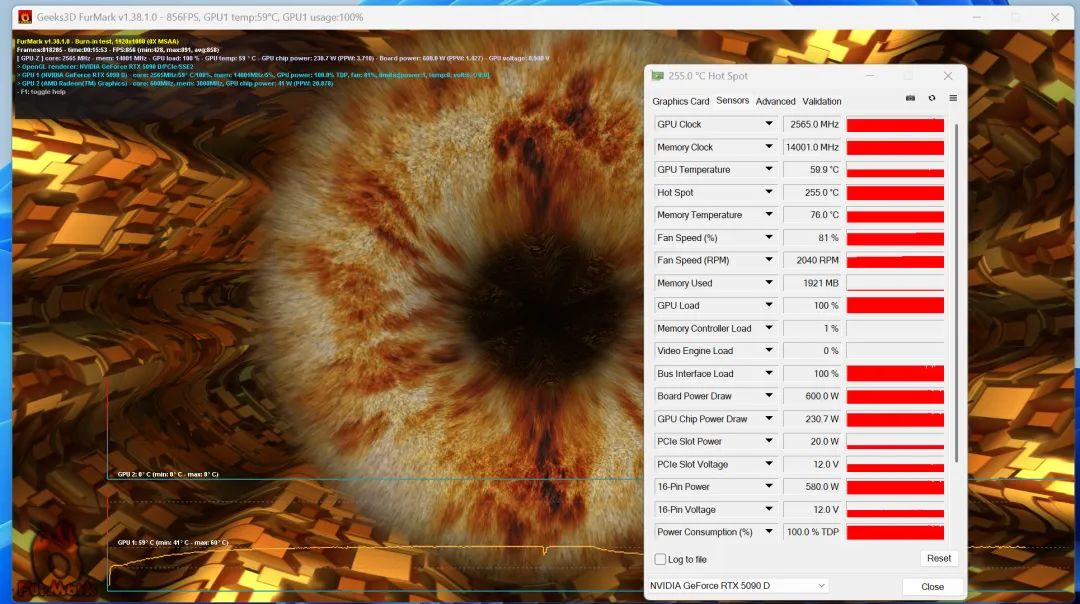The image size is (1080, 604).
Task: Open the 16-Pin Power dropdown arrow
Action: point(769,486)
